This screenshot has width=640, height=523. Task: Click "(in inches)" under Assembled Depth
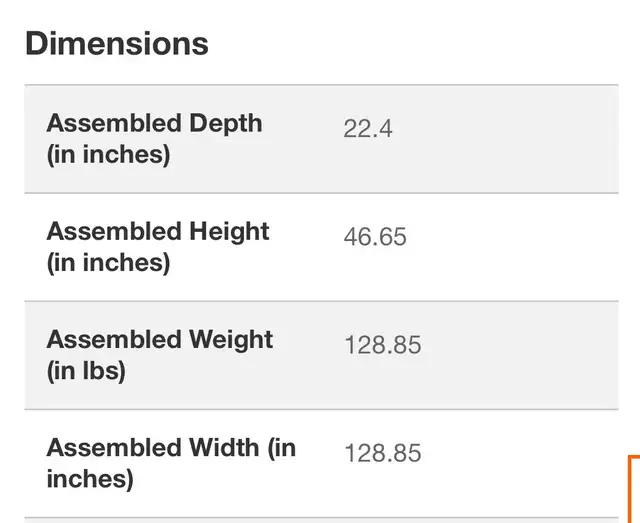pyautogui.click(x=108, y=154)
